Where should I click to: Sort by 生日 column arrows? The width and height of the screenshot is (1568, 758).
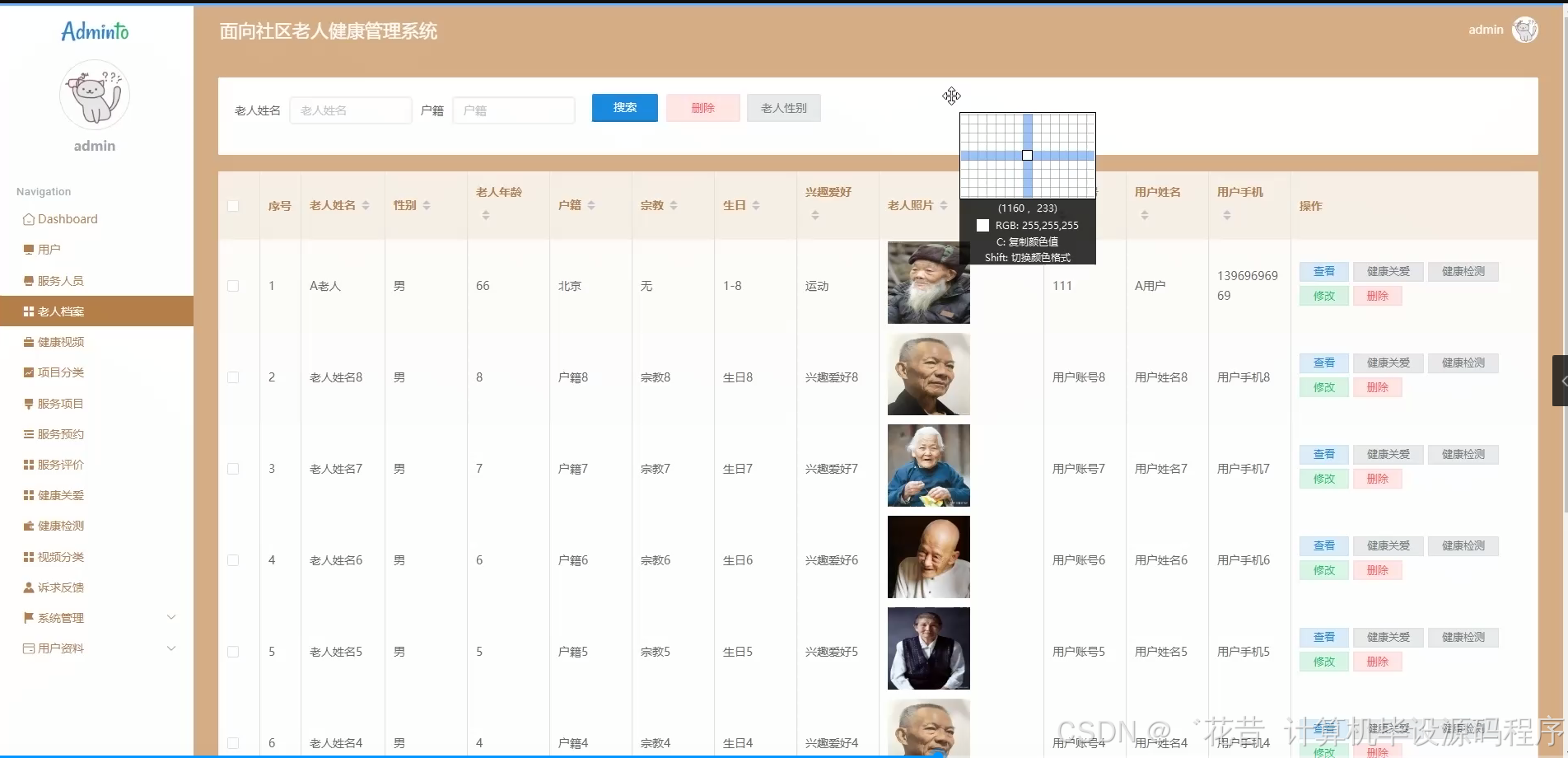(x=756, y=205)
